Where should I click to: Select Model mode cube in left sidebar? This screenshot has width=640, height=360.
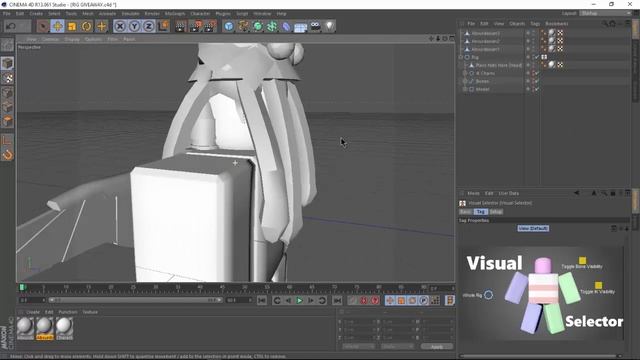(x=7, y=63)
